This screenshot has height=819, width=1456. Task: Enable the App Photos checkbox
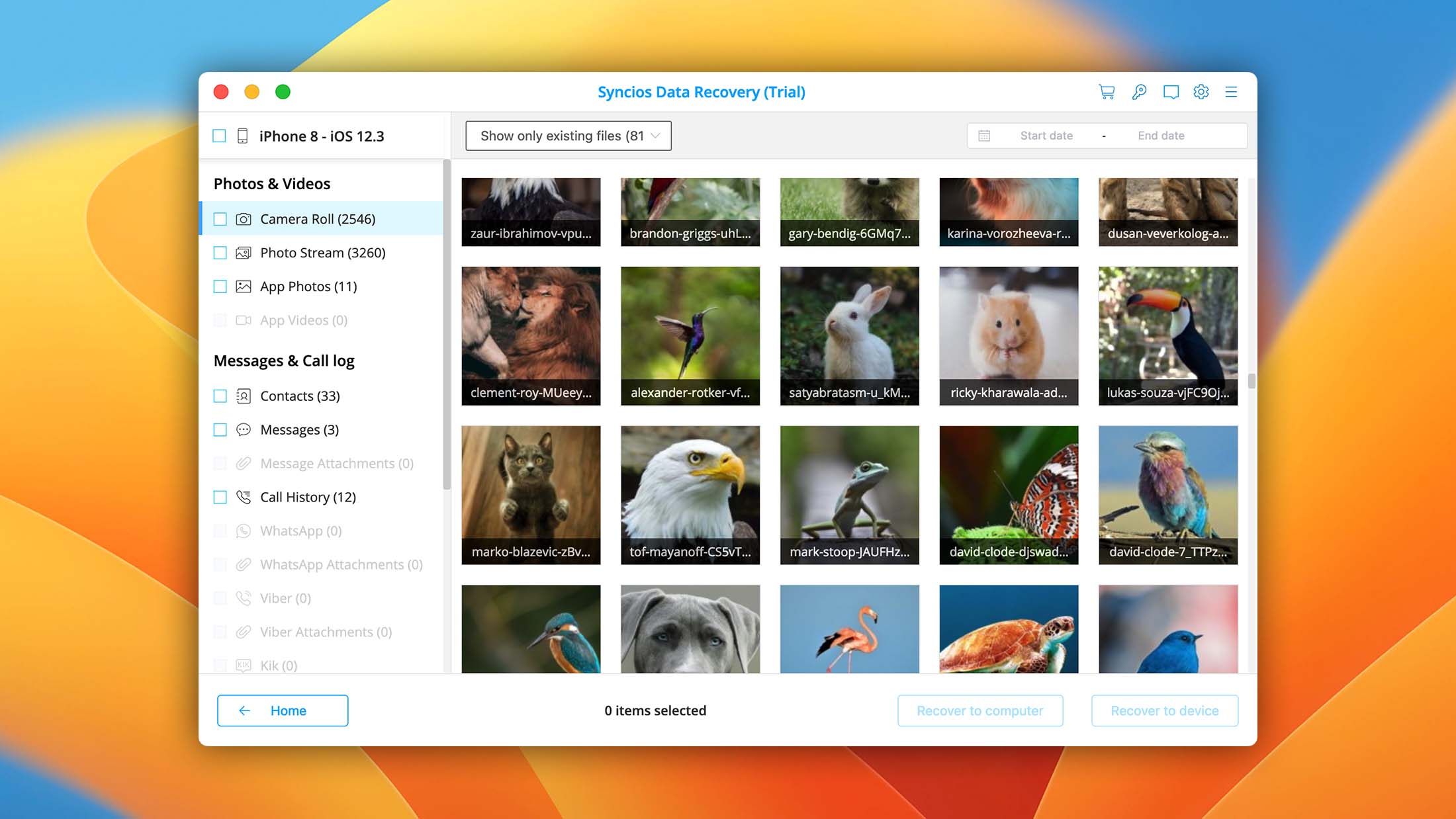coord(220,286)
